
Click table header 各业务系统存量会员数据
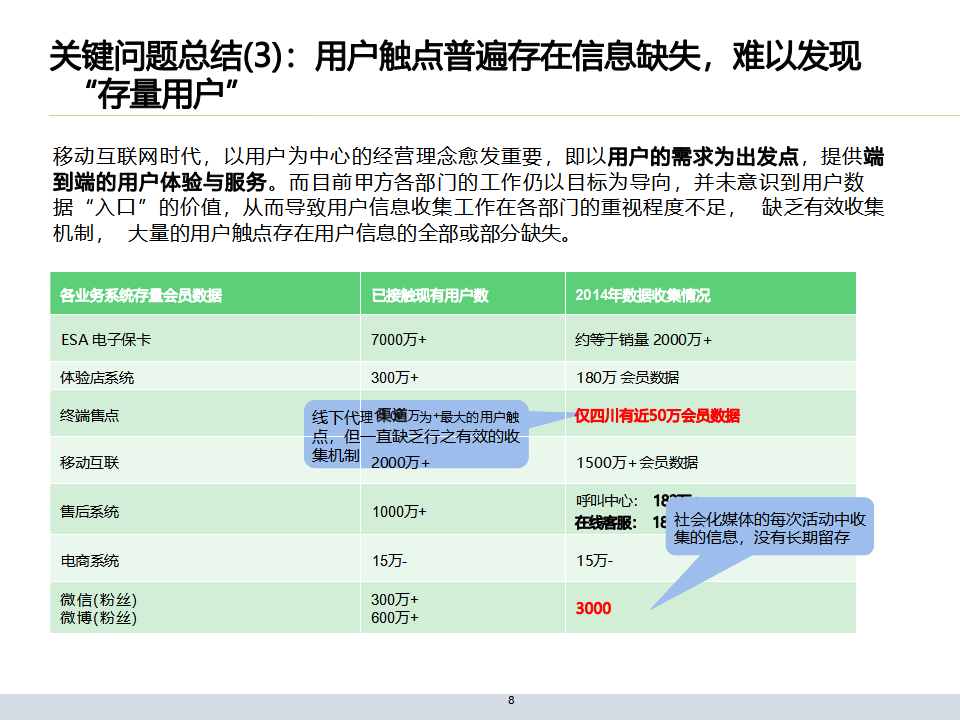pos(141,296)
